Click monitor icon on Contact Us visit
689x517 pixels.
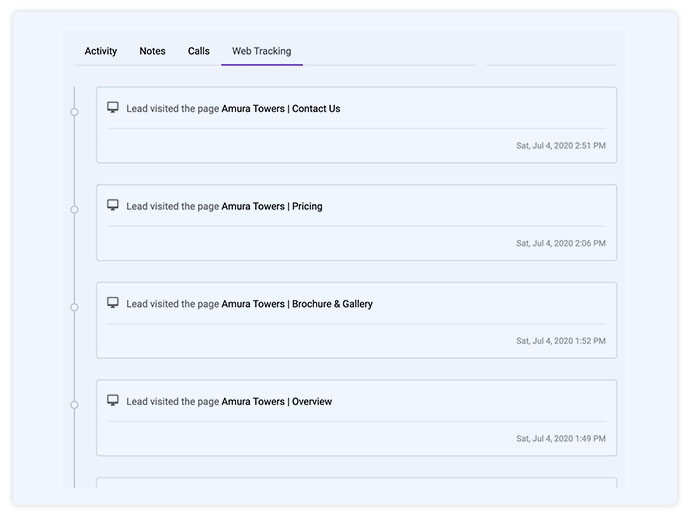(113, 108)
